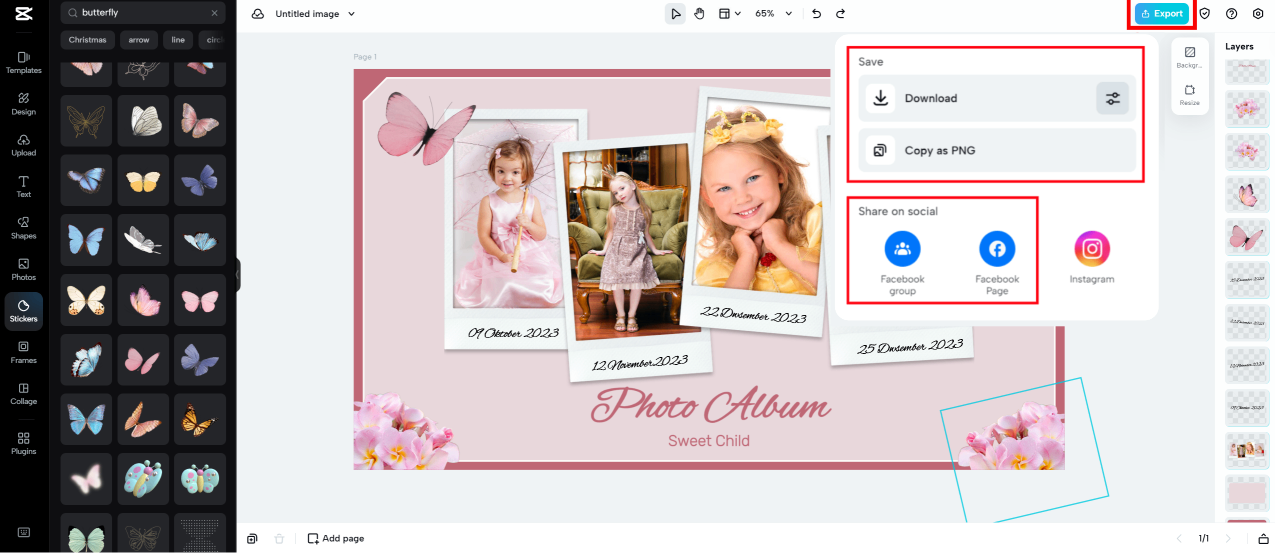Image resolution: width=1275 pixels, height=556 pixels.
Task: Select the photo collage layer thumbnail
Action: [x=1247, y=451]
